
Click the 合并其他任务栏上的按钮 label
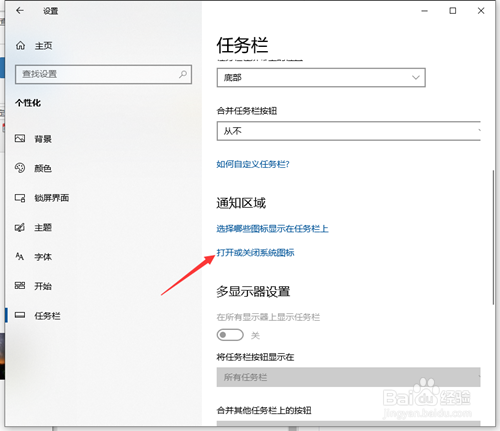264,410
